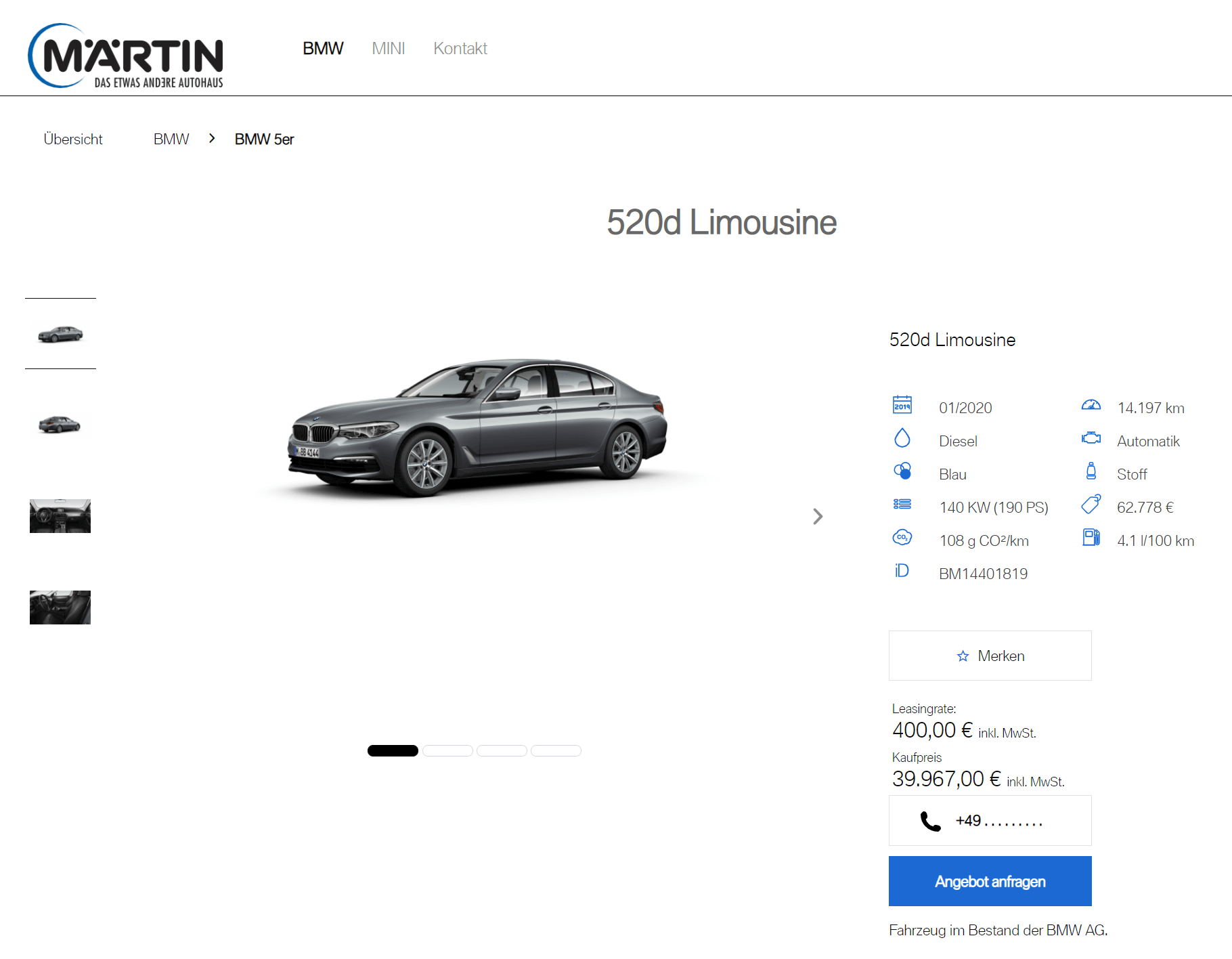Click Fahrzeug im Bestand der BMW AG text
This screenshot has width=1232, height=959.
(998, 930)
